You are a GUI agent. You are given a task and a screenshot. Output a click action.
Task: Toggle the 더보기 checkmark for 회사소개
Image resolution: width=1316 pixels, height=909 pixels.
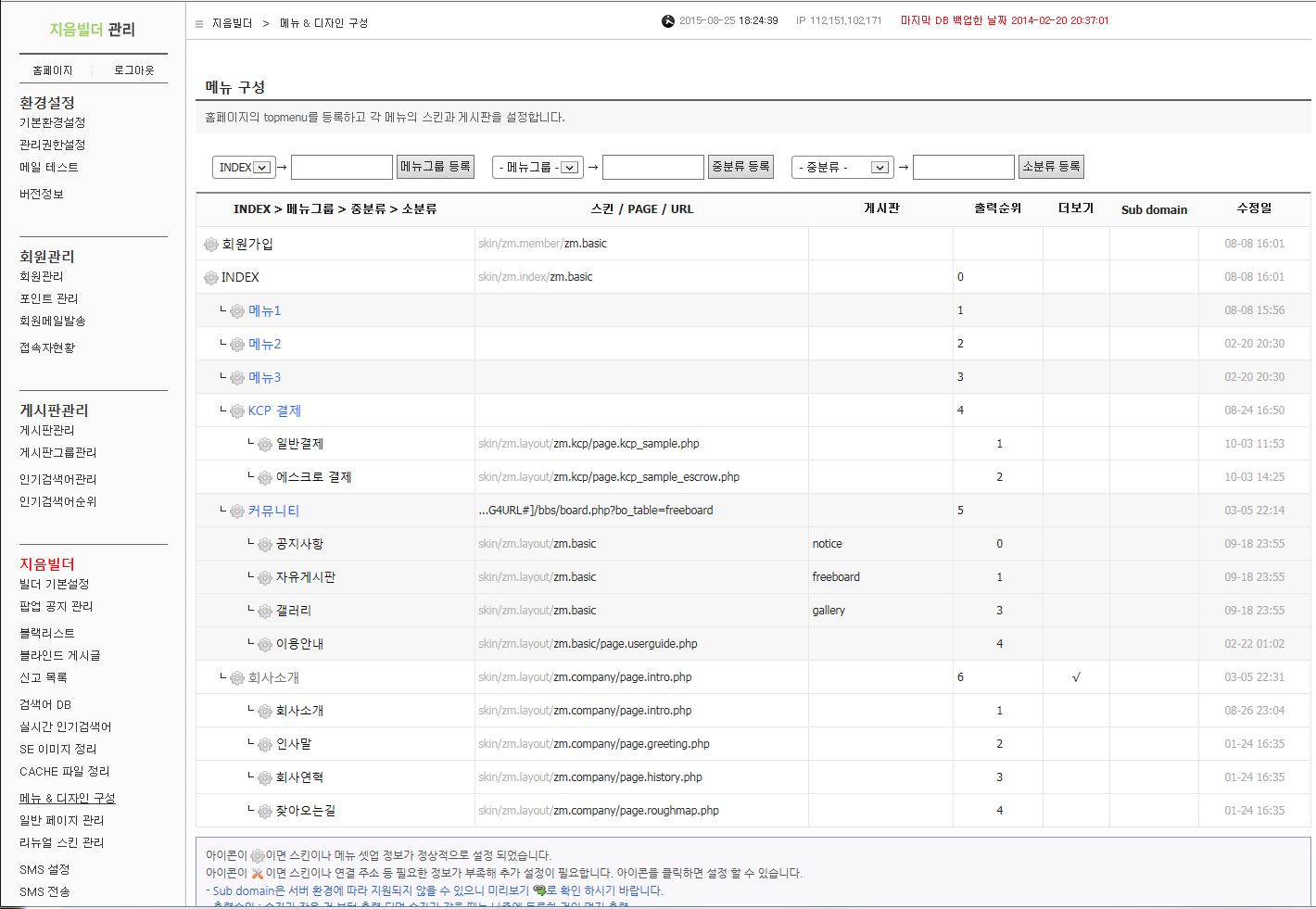click(x=1076, y=677)
